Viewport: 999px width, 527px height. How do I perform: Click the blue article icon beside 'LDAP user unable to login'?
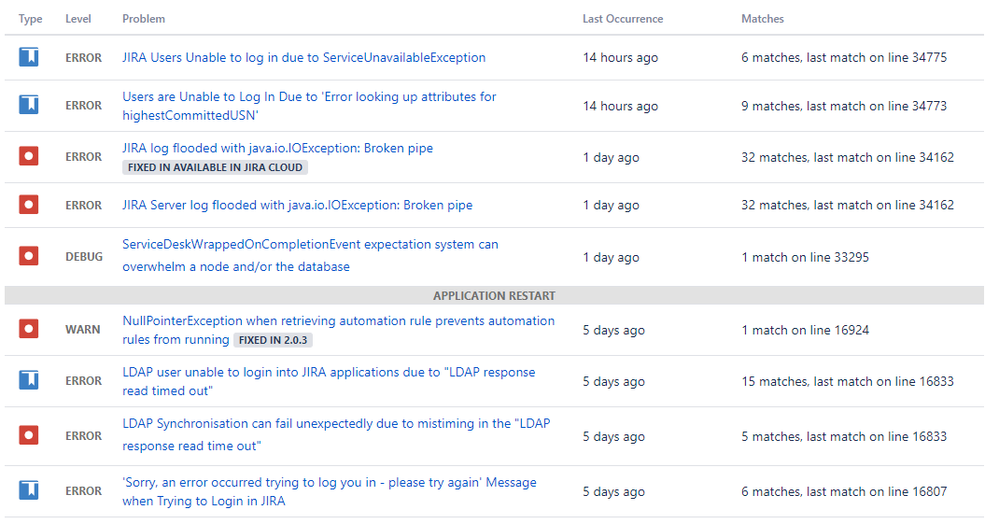point(29,380)
